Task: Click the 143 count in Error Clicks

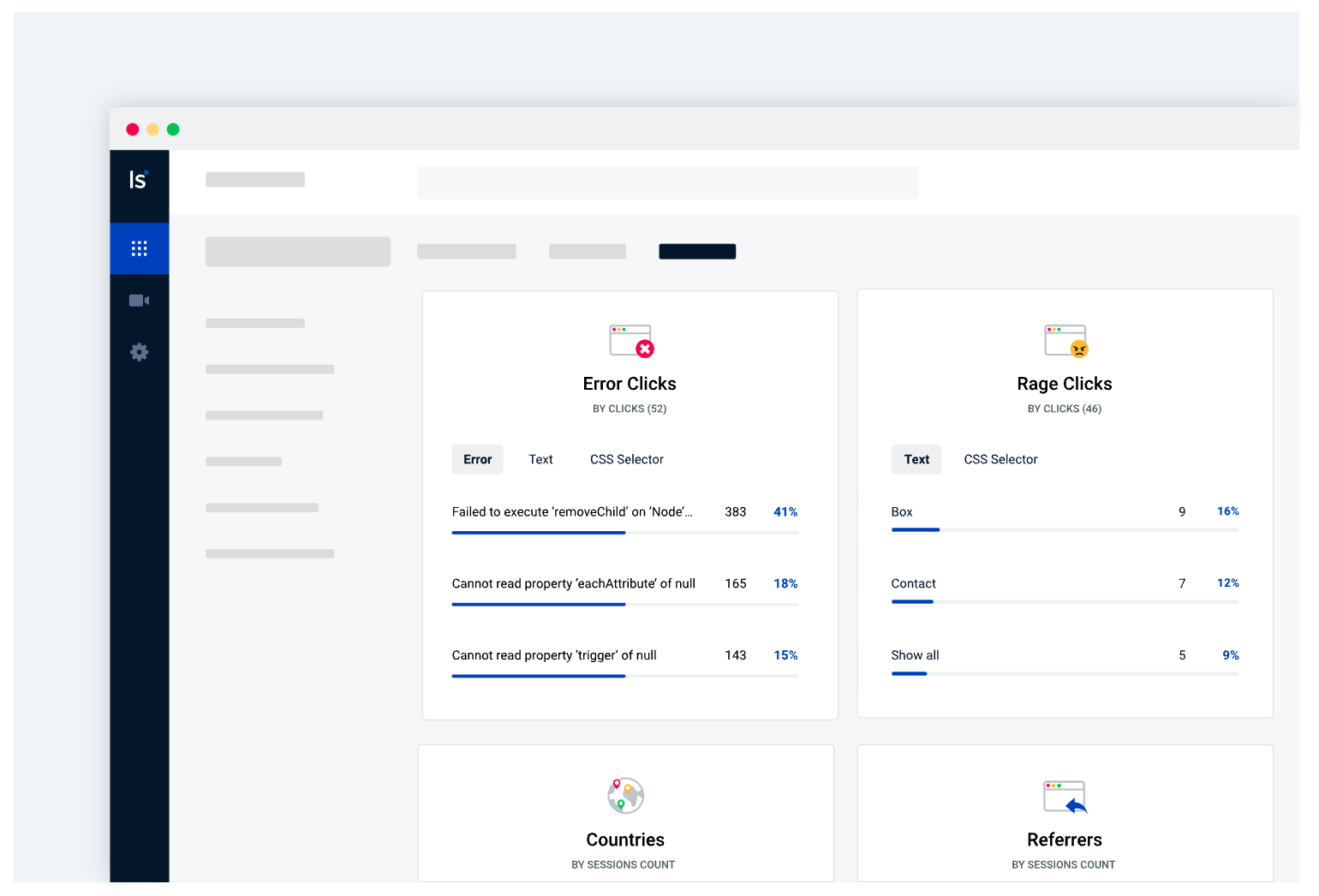Action: (x=736, y=655)
